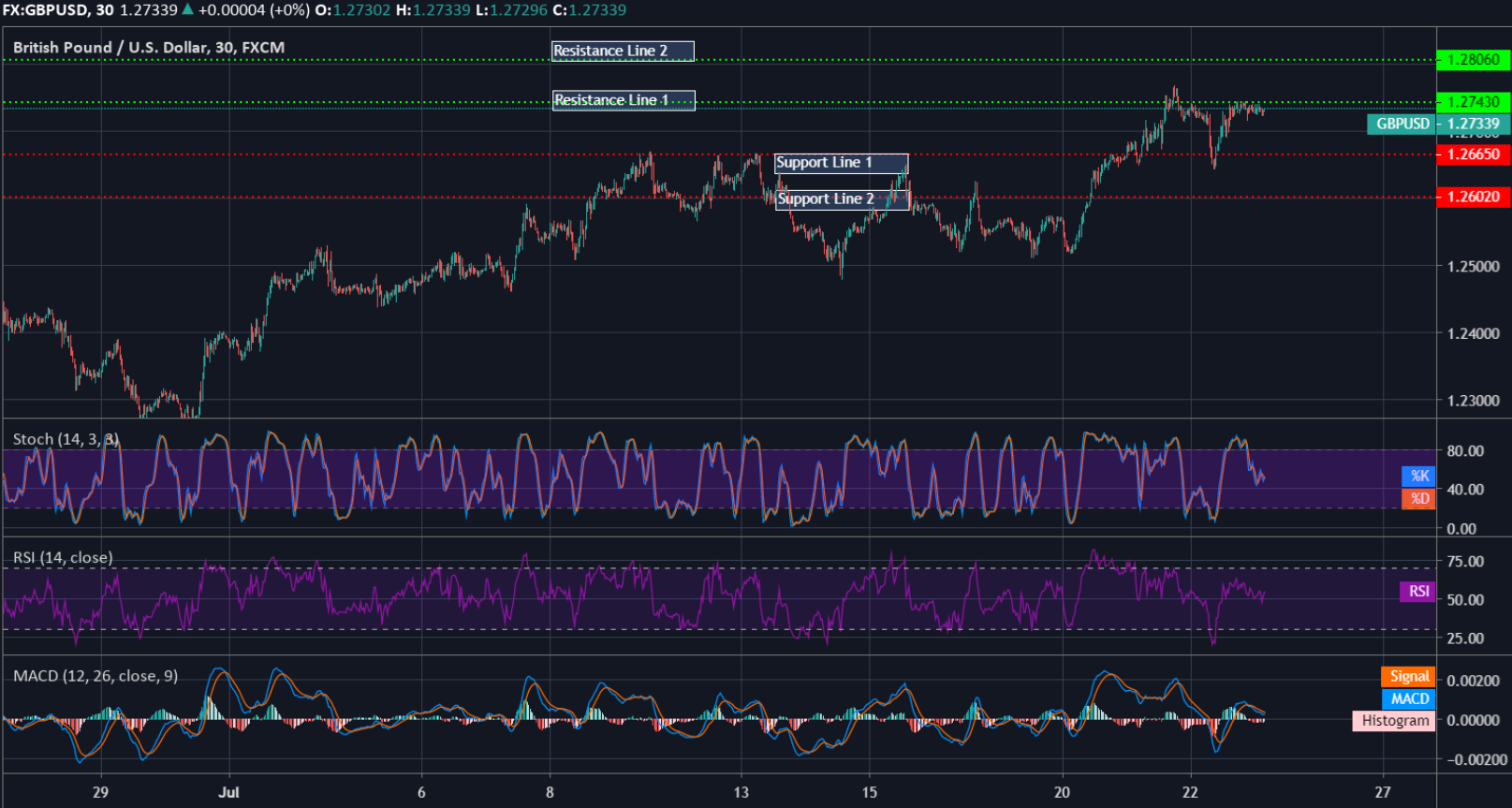
Task: Click the 8 date axis label
Action: [550, 792]
